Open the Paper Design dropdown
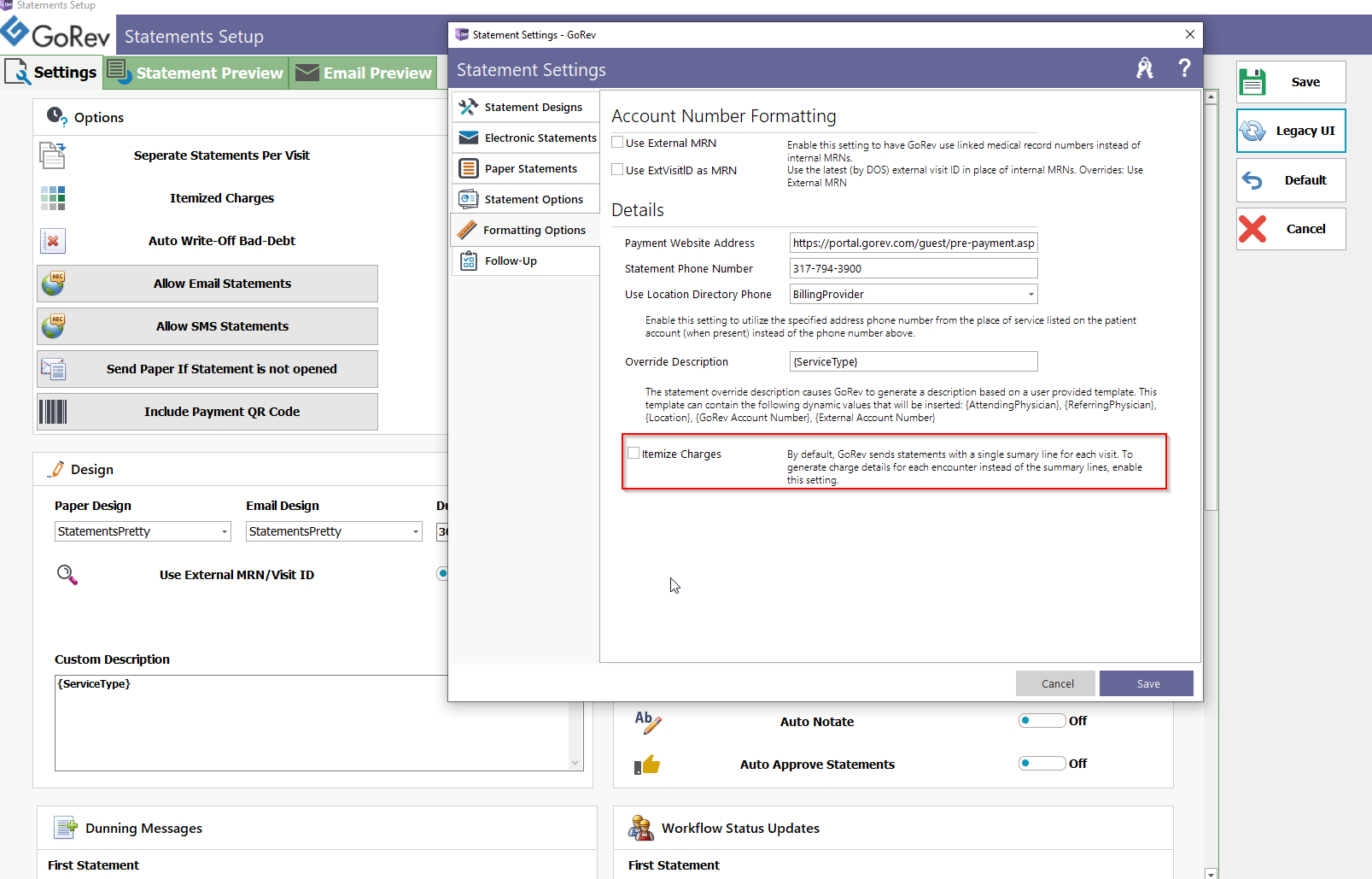The image size is (1372, 879). point(225,531)
